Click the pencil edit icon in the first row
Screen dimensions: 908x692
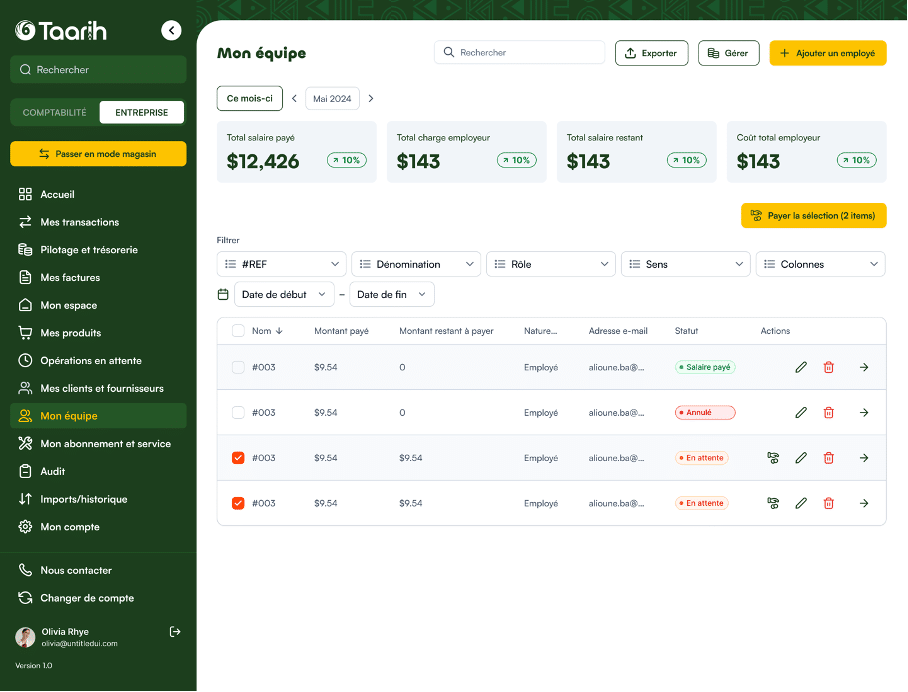pos(801,367)
